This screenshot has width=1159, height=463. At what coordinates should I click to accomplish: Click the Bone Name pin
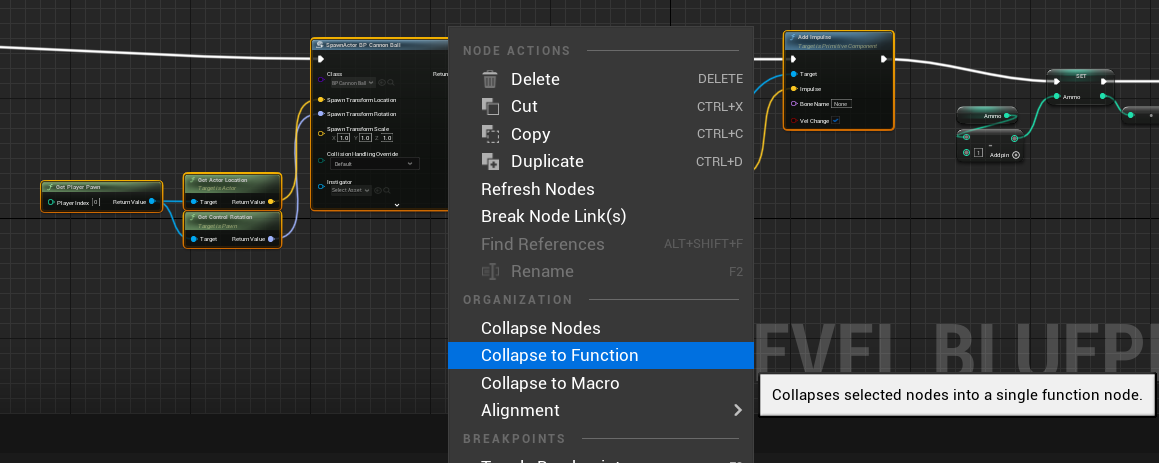click(794, 104)
